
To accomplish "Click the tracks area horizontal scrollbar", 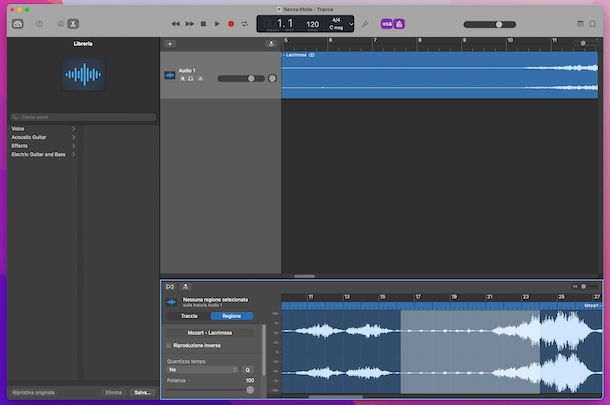I will (304, 276).
